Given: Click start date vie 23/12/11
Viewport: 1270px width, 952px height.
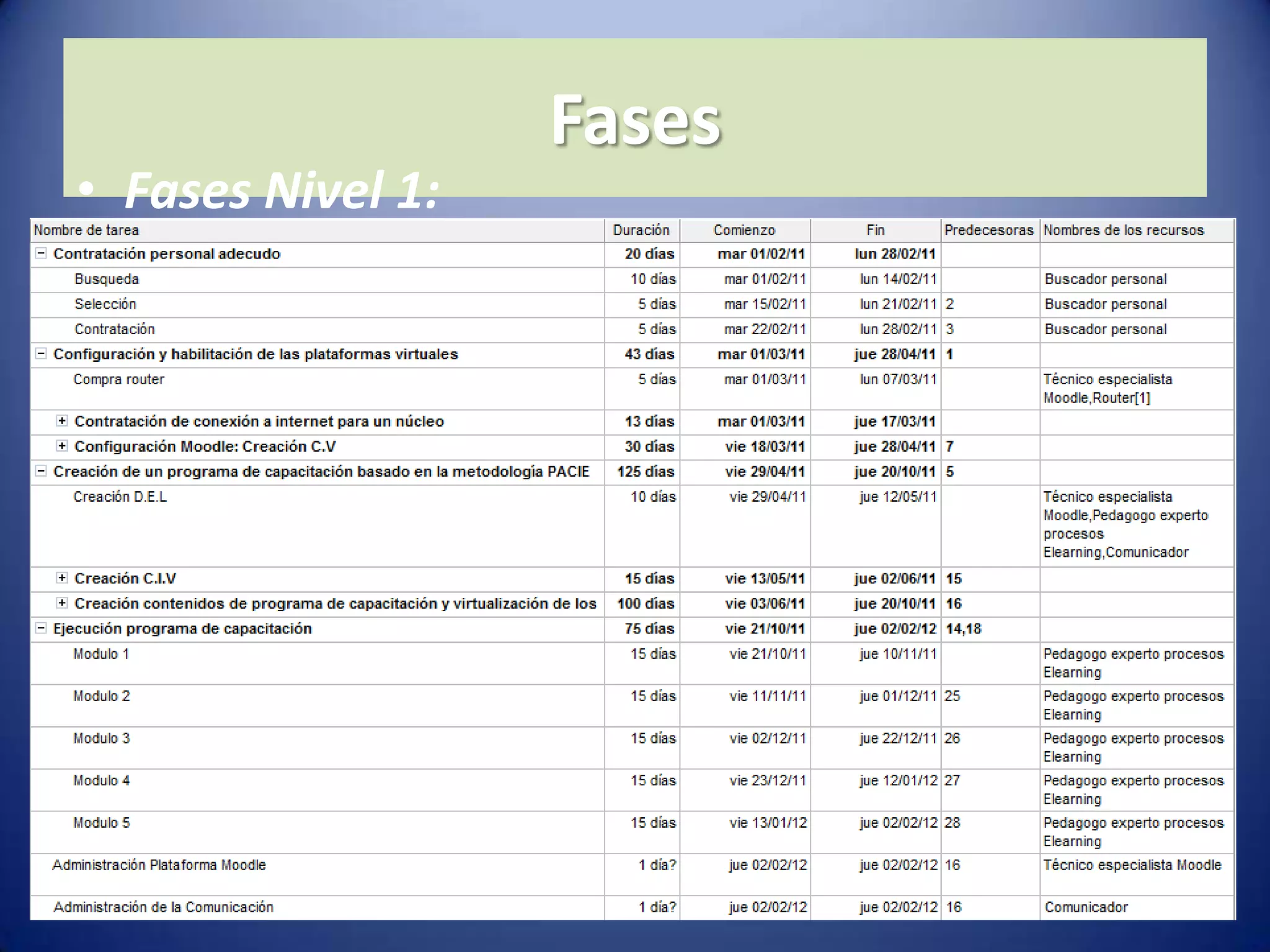Looking at the screenshot, I should tap(745, 790).
